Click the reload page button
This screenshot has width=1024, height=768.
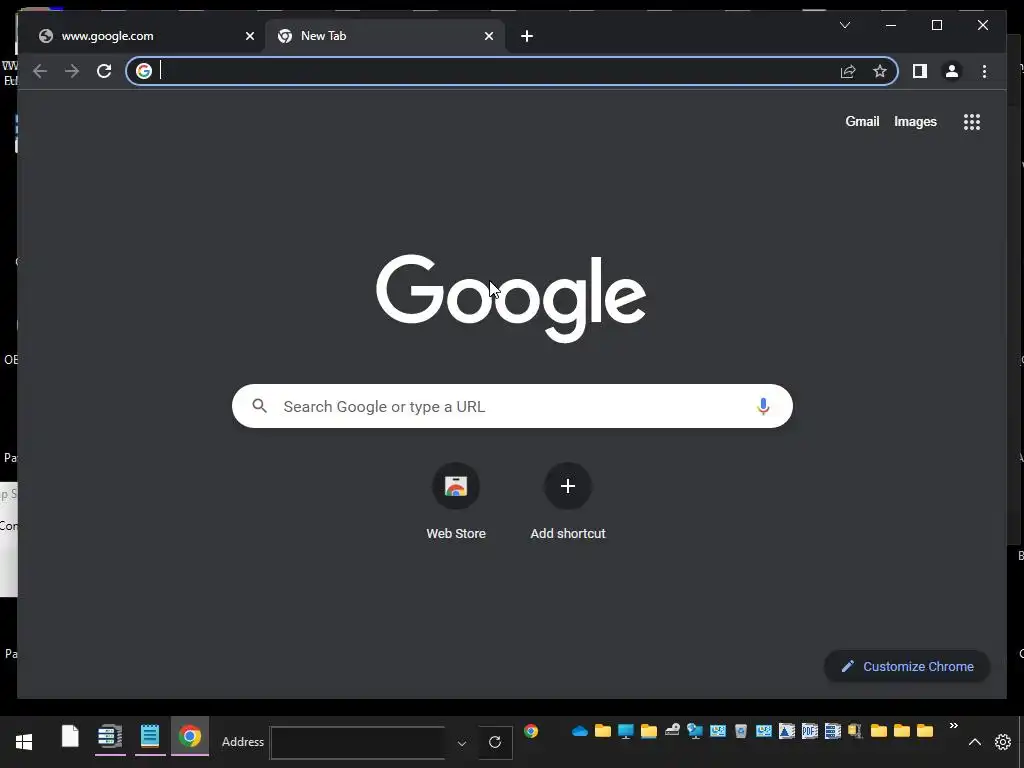click(x=104, y=71)
